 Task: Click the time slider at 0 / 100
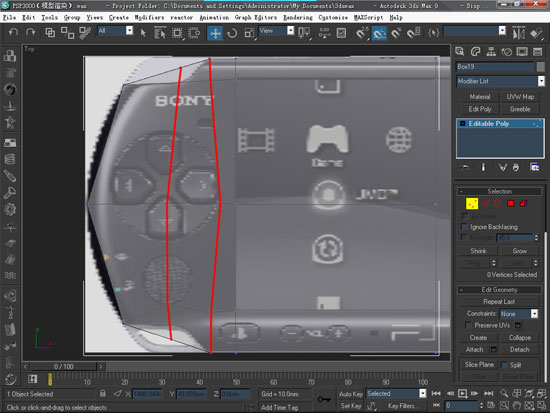63,366
